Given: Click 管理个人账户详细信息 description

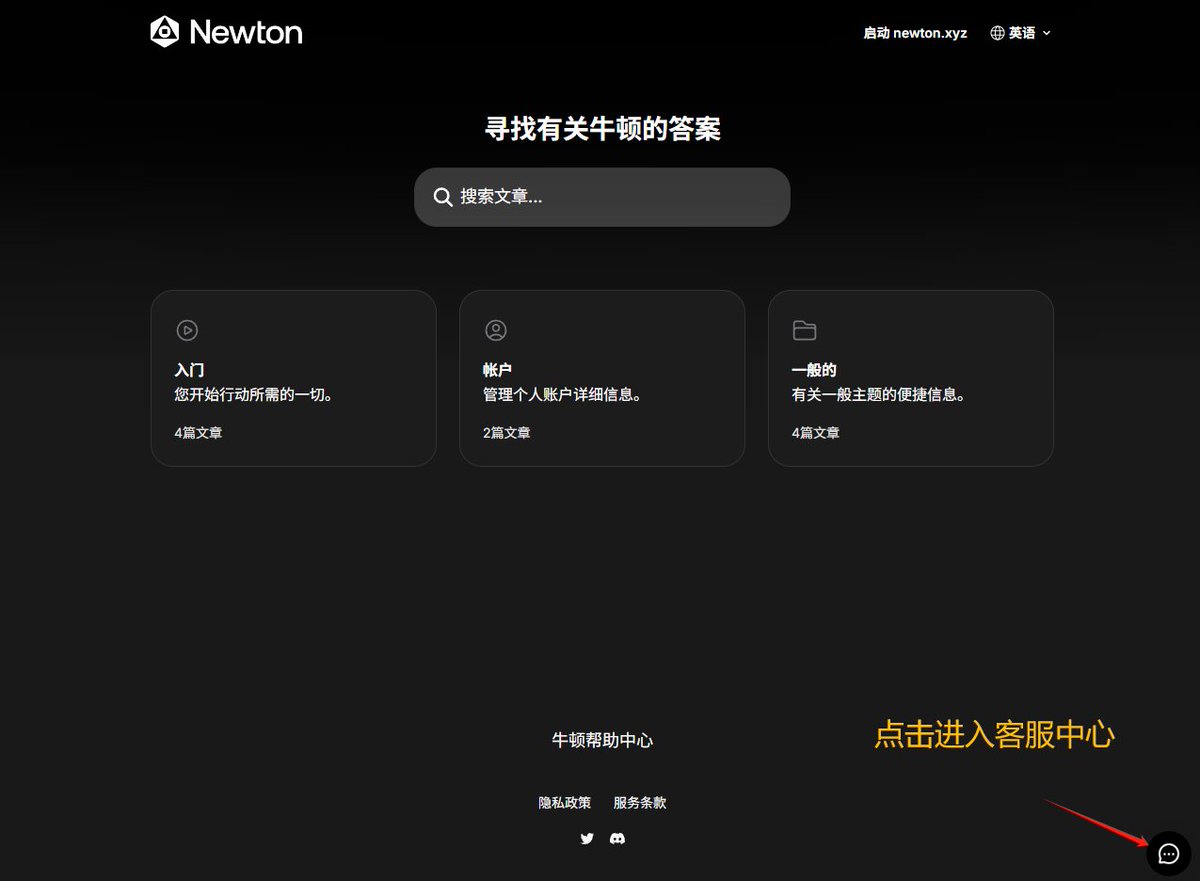Looking at the screenshot, I should pyautogui.click(x=562, y=395).
